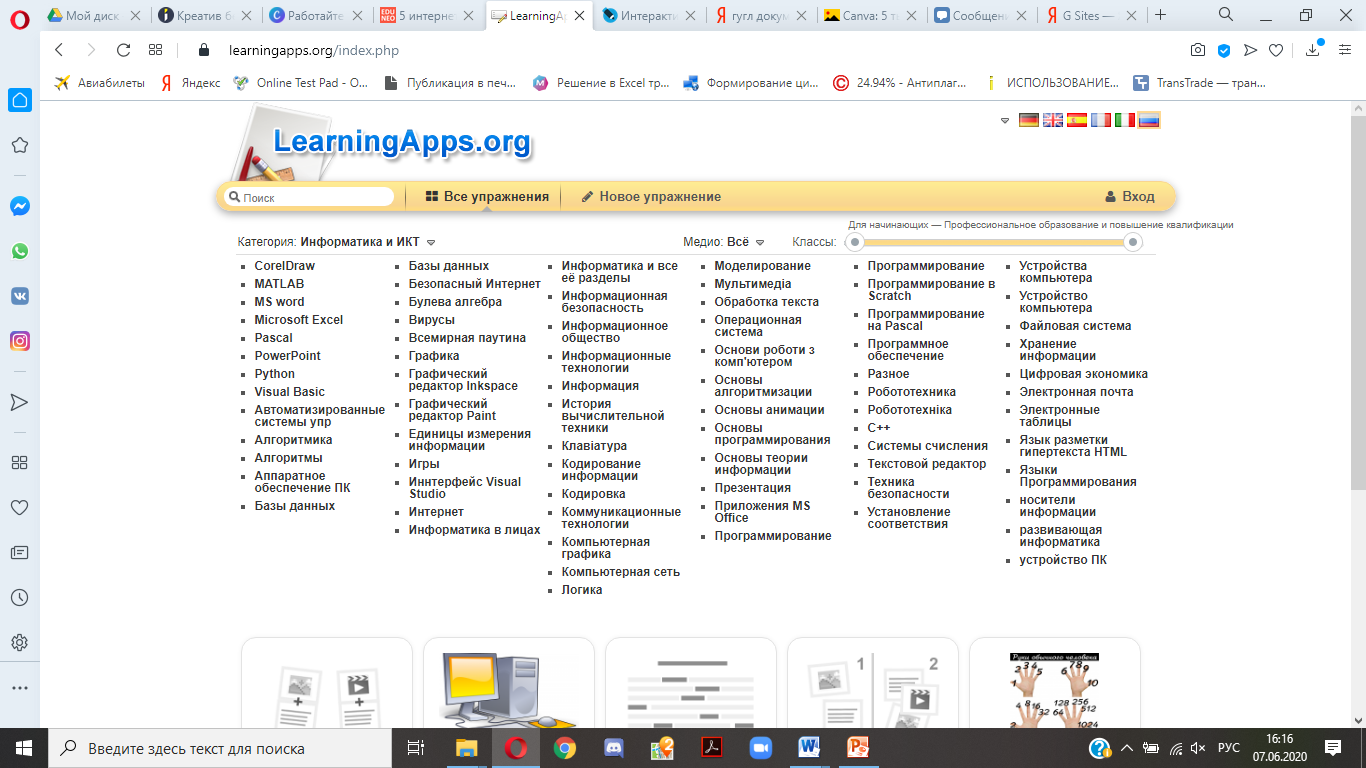Expand the language list arrow

click(x=1005, y=121)
